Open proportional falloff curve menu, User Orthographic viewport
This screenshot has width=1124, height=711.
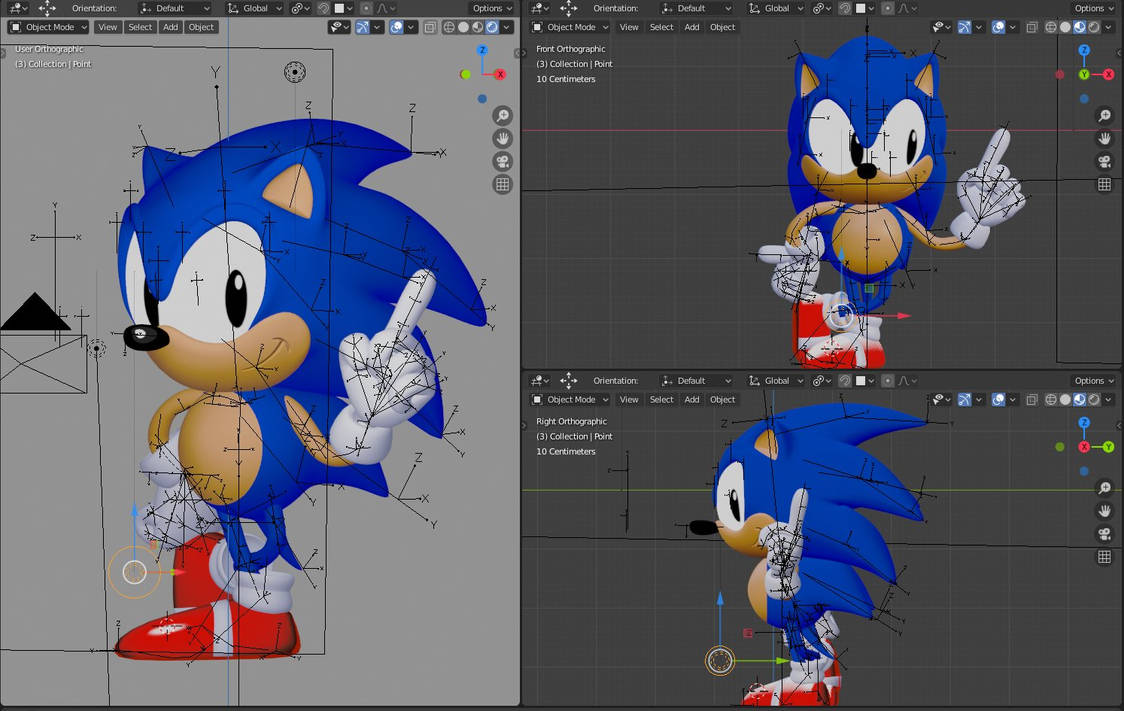386,9
